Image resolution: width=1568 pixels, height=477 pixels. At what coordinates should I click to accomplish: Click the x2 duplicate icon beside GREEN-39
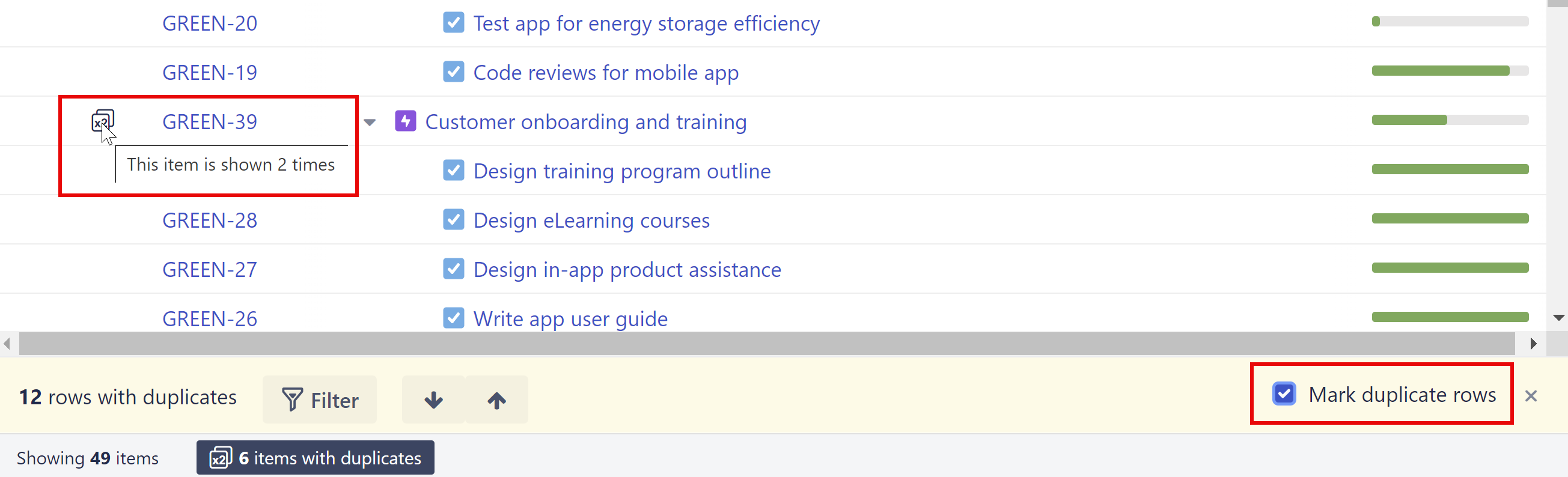(102, 121)
